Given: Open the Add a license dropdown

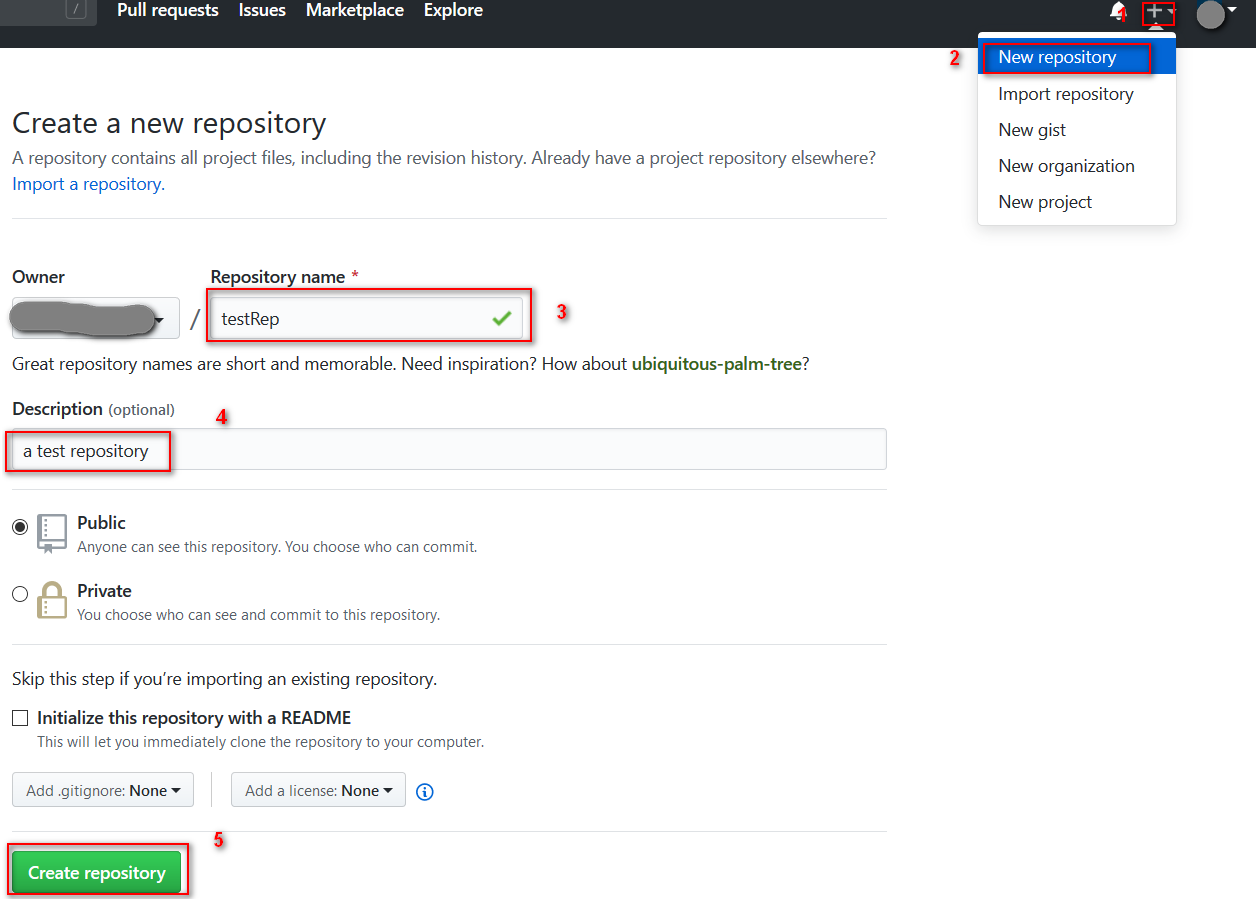Looking at the screenshot, I should 318,790.
